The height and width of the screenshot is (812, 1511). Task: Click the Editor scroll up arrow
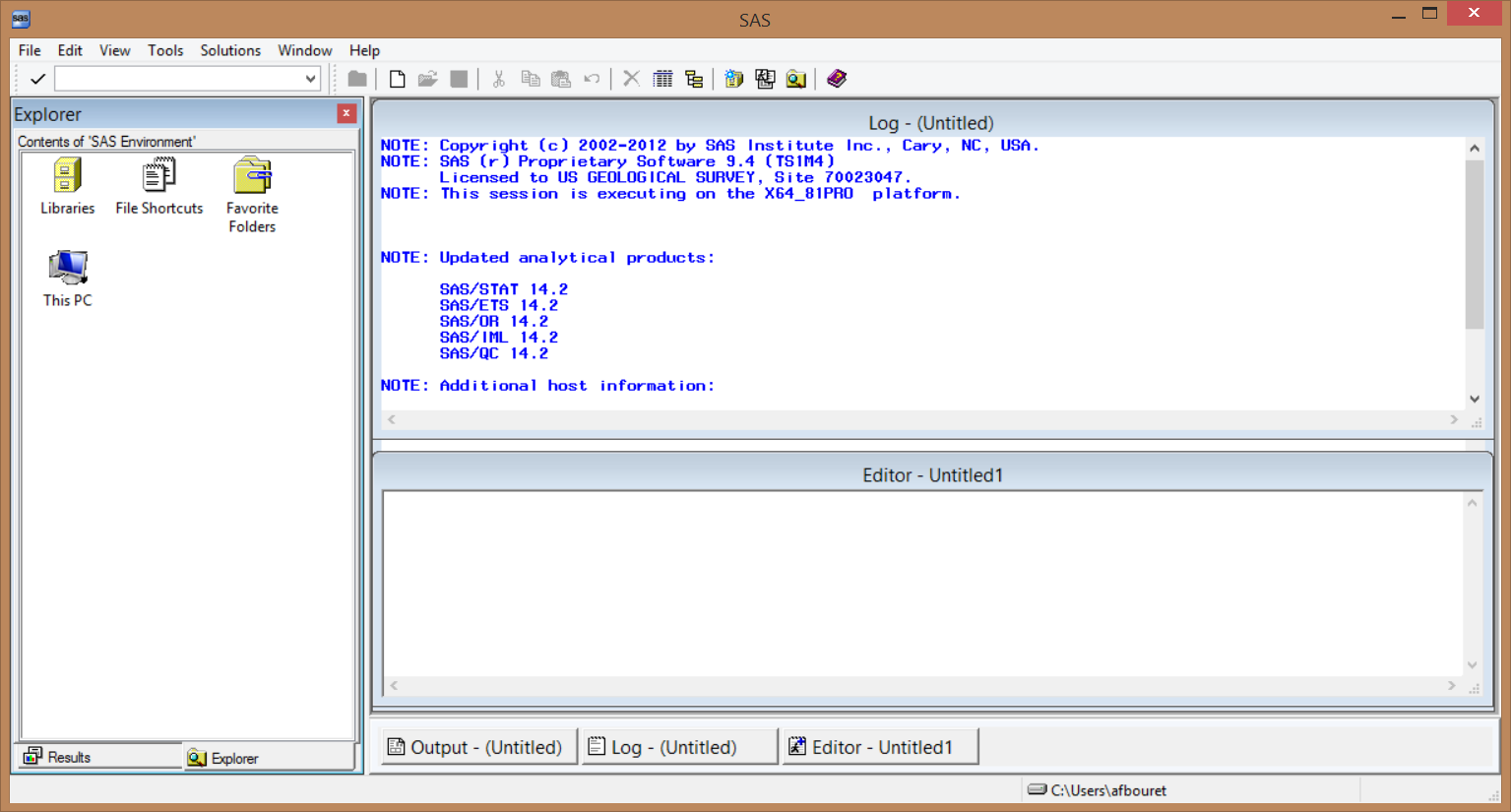click(x=1473, y=503)
